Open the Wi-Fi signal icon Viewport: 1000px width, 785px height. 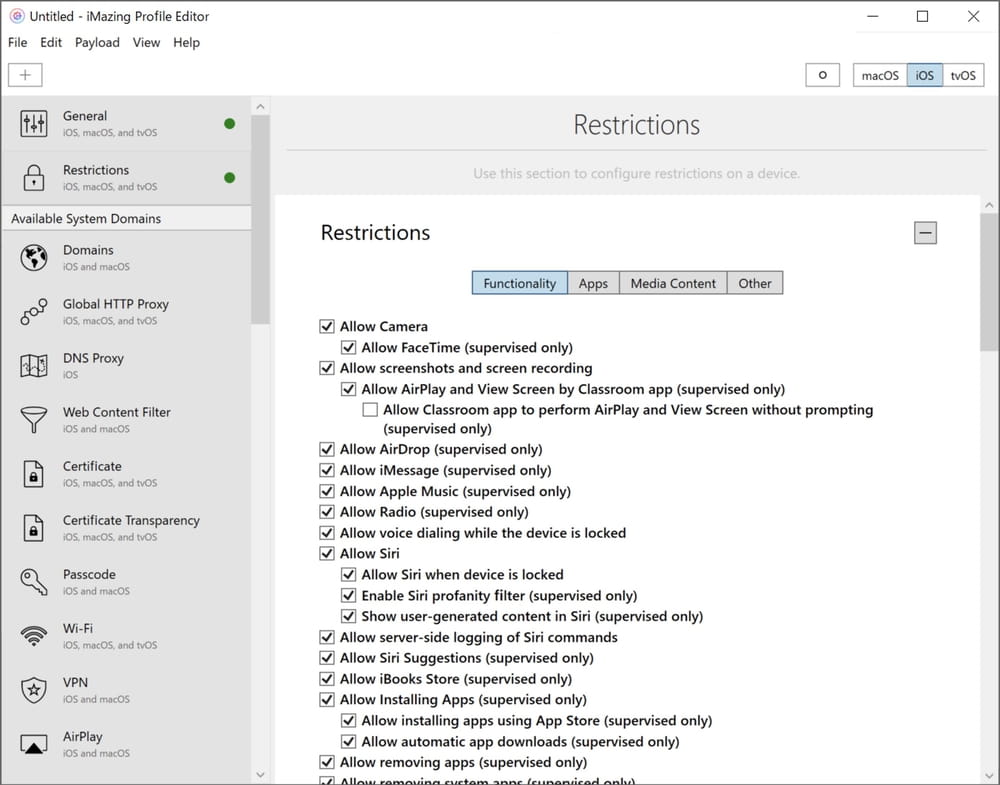coord(34,636)
